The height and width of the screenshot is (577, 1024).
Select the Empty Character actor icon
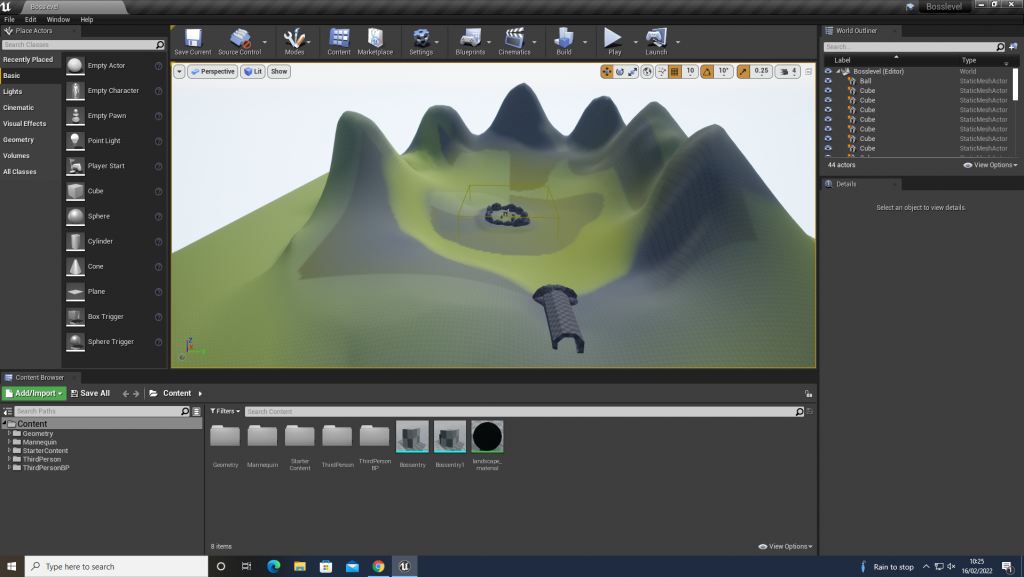75,91
